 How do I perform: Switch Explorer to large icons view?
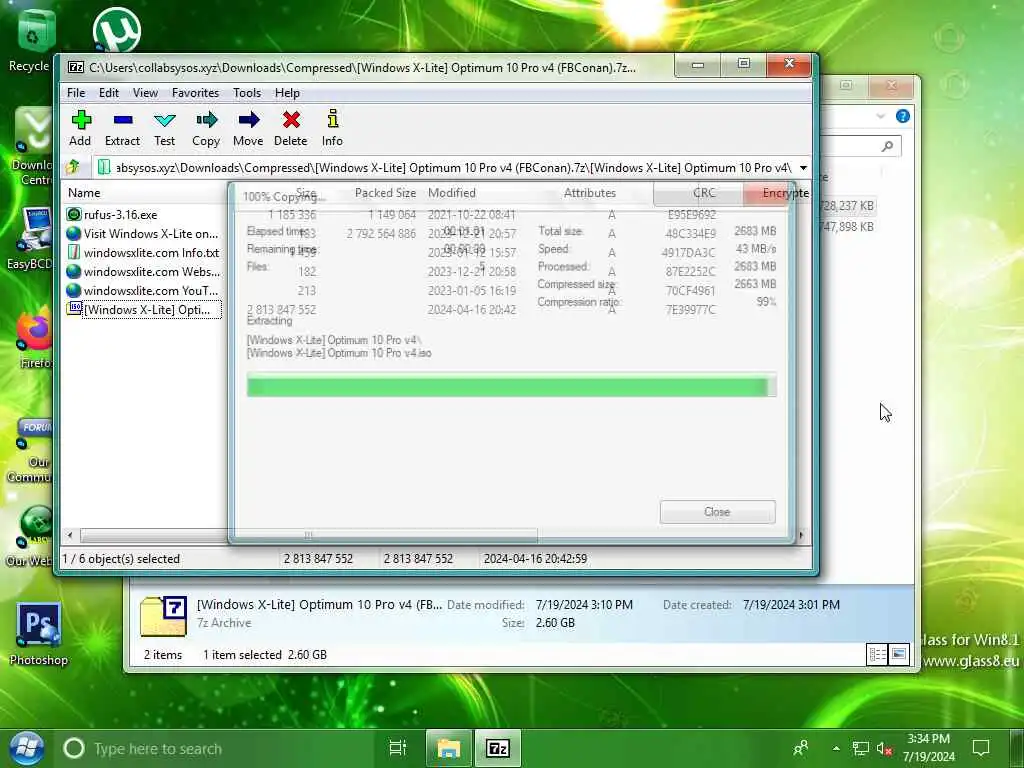coord(899,654)
